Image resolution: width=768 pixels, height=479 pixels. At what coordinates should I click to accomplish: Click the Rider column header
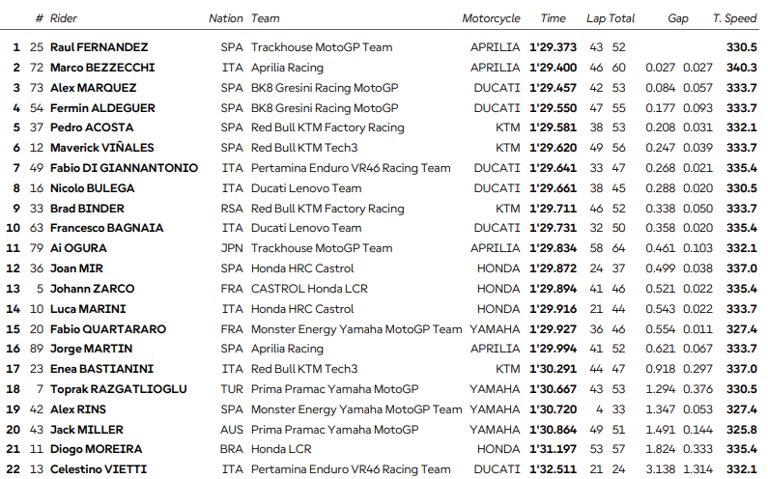66,18
